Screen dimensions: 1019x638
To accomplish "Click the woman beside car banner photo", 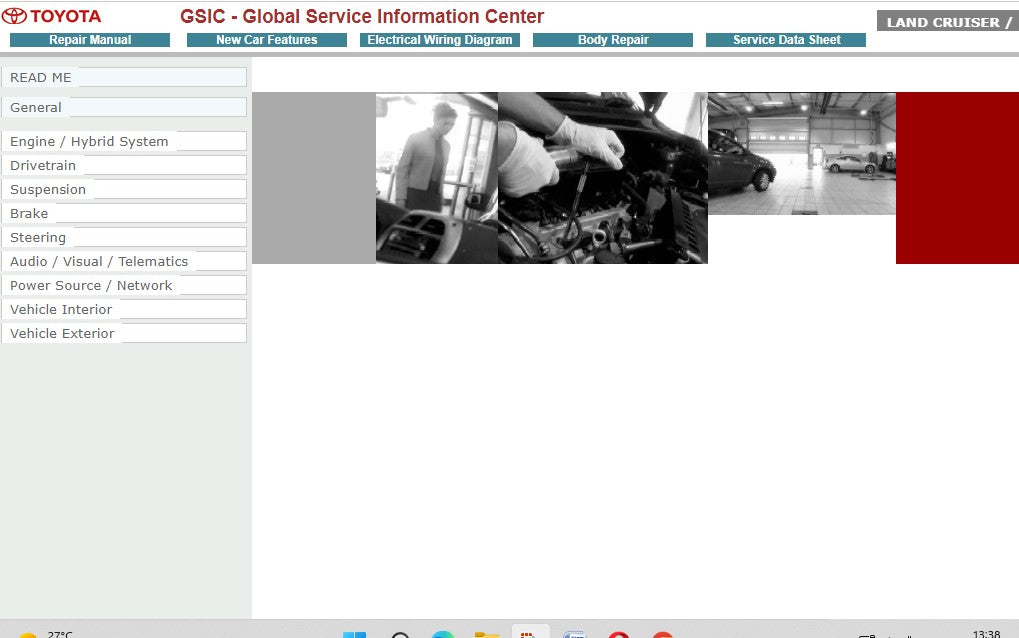I will click(437, 178).
